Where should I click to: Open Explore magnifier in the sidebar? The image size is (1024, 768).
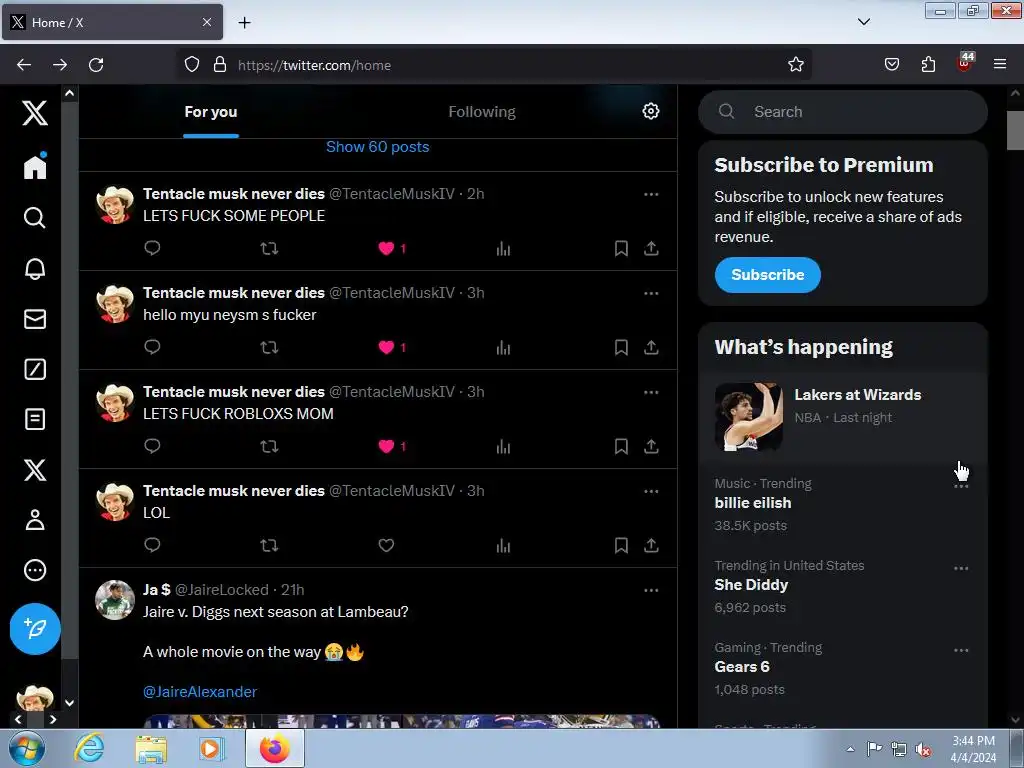click(x=35, y=217)
